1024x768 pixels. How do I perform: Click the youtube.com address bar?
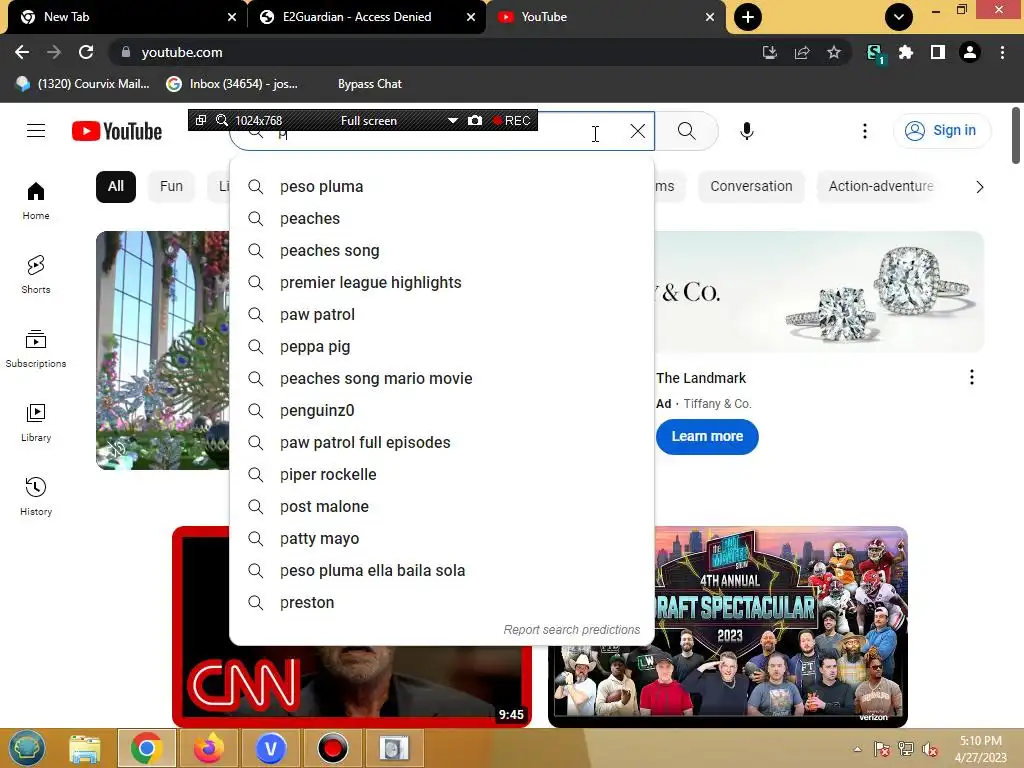431,52
